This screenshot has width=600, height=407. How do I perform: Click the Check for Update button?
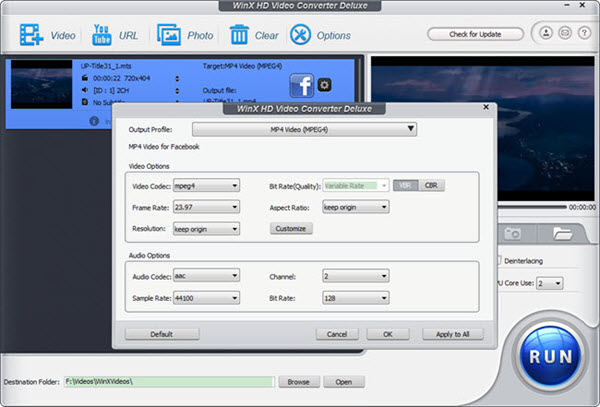click(x=475, y=34)
